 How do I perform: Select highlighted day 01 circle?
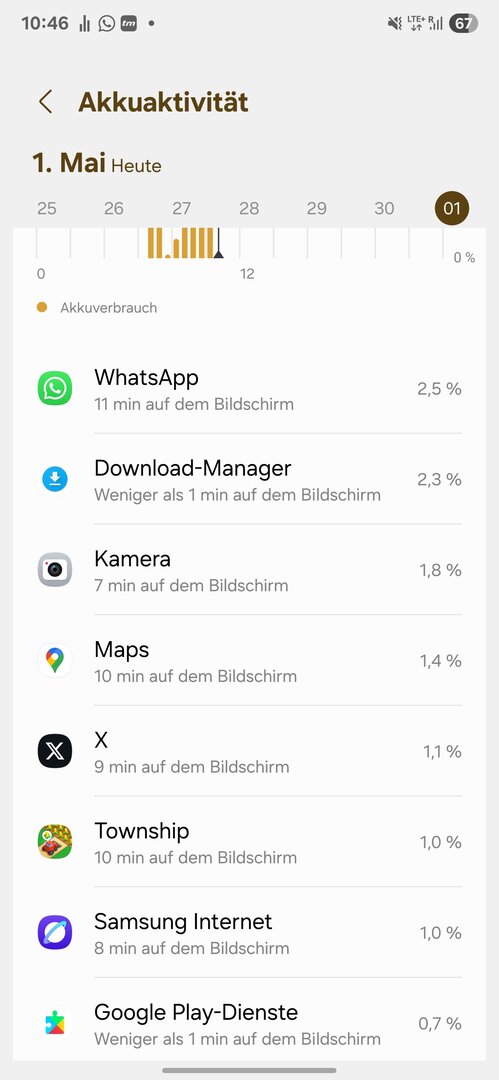tap(451, 208)
